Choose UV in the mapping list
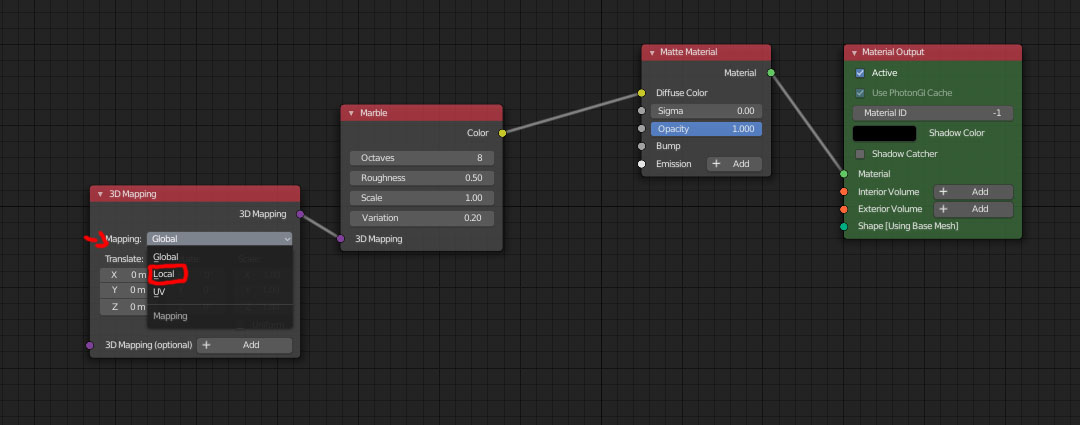 click(159, 292)
